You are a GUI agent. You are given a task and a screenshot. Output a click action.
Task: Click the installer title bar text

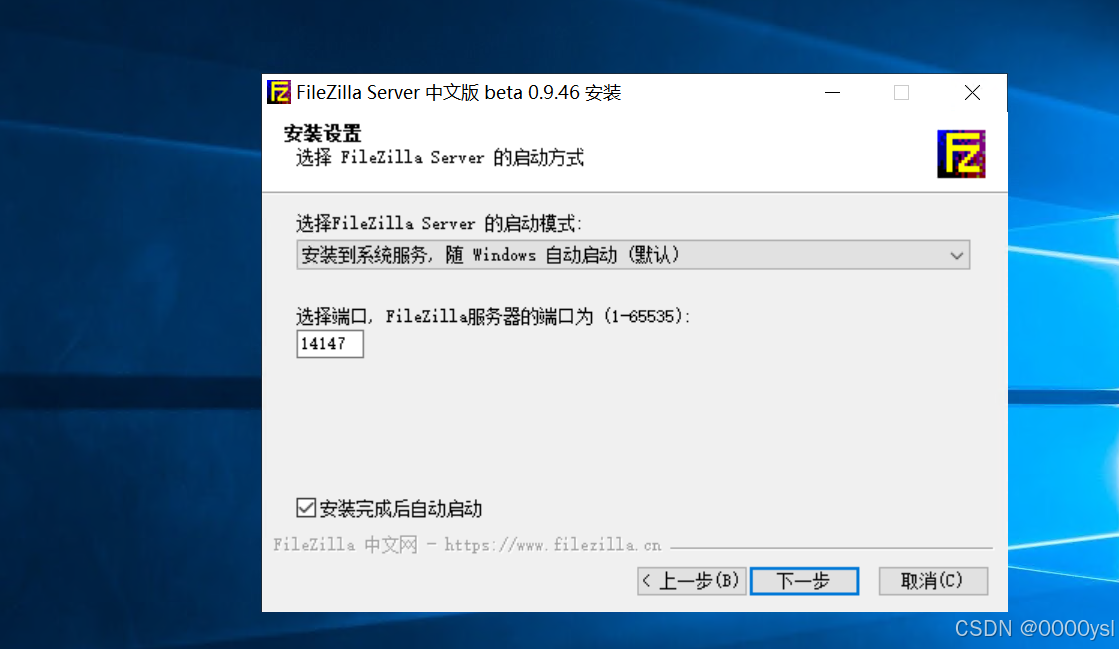(458, 93)
